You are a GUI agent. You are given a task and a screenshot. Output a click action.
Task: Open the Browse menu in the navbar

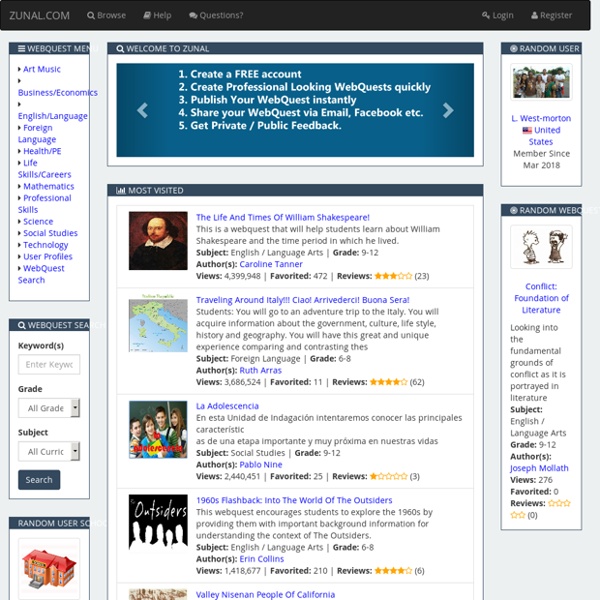click(106, 15)
